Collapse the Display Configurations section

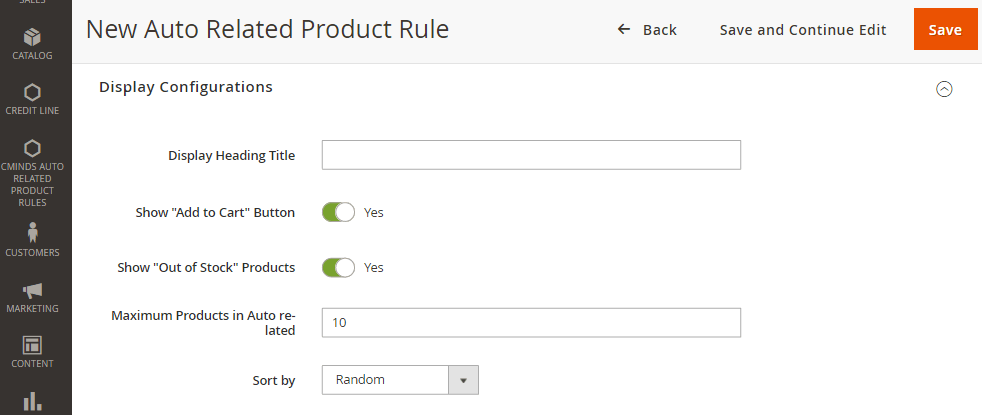944,89
